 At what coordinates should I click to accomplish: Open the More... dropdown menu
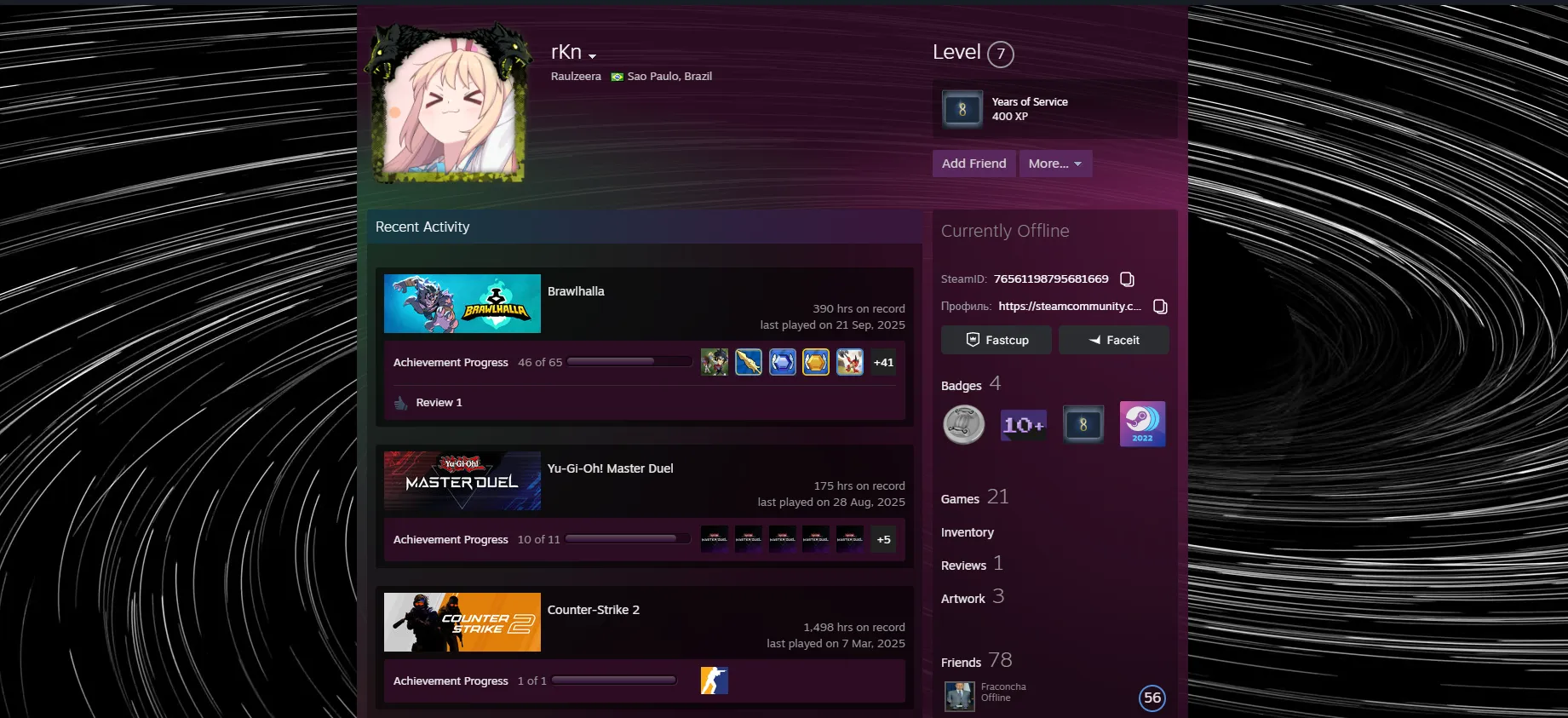(1055, 164)
